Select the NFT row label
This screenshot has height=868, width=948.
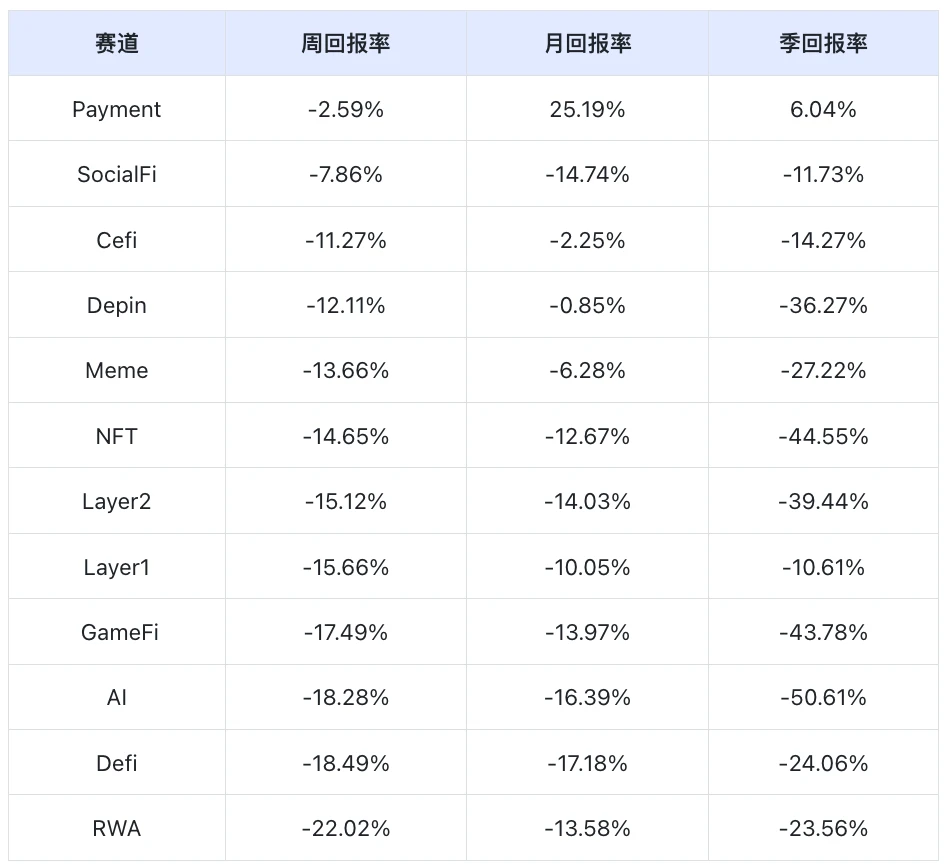(117, 436)
